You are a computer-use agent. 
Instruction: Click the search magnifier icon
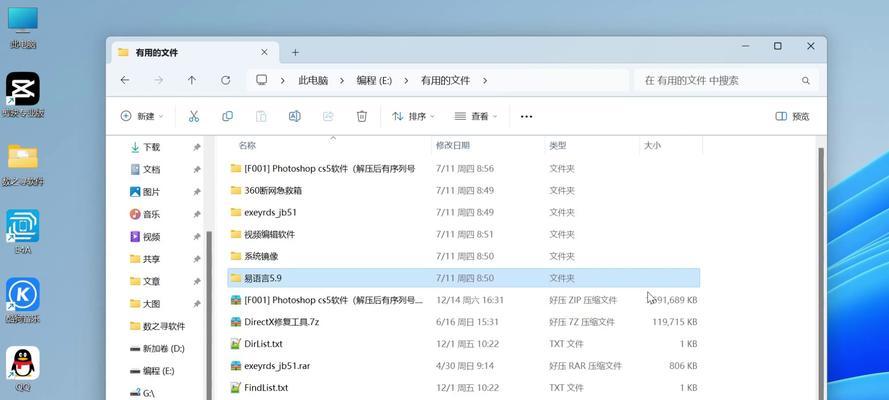806,81
